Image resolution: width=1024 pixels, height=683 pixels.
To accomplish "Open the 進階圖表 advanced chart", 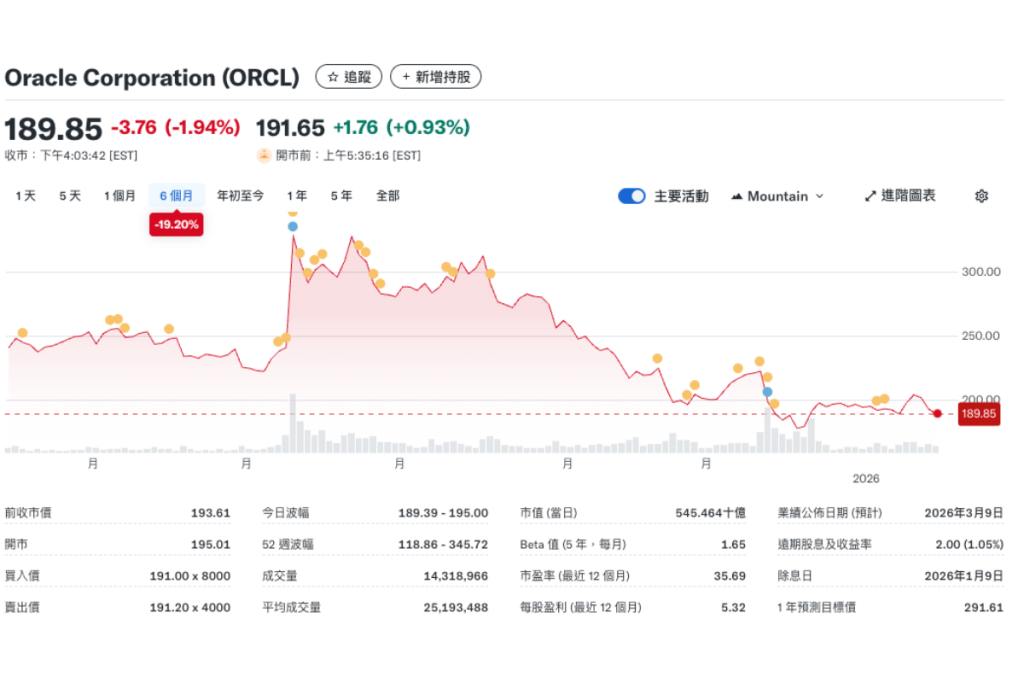I will pyautogui.click(x=900, y=196).
